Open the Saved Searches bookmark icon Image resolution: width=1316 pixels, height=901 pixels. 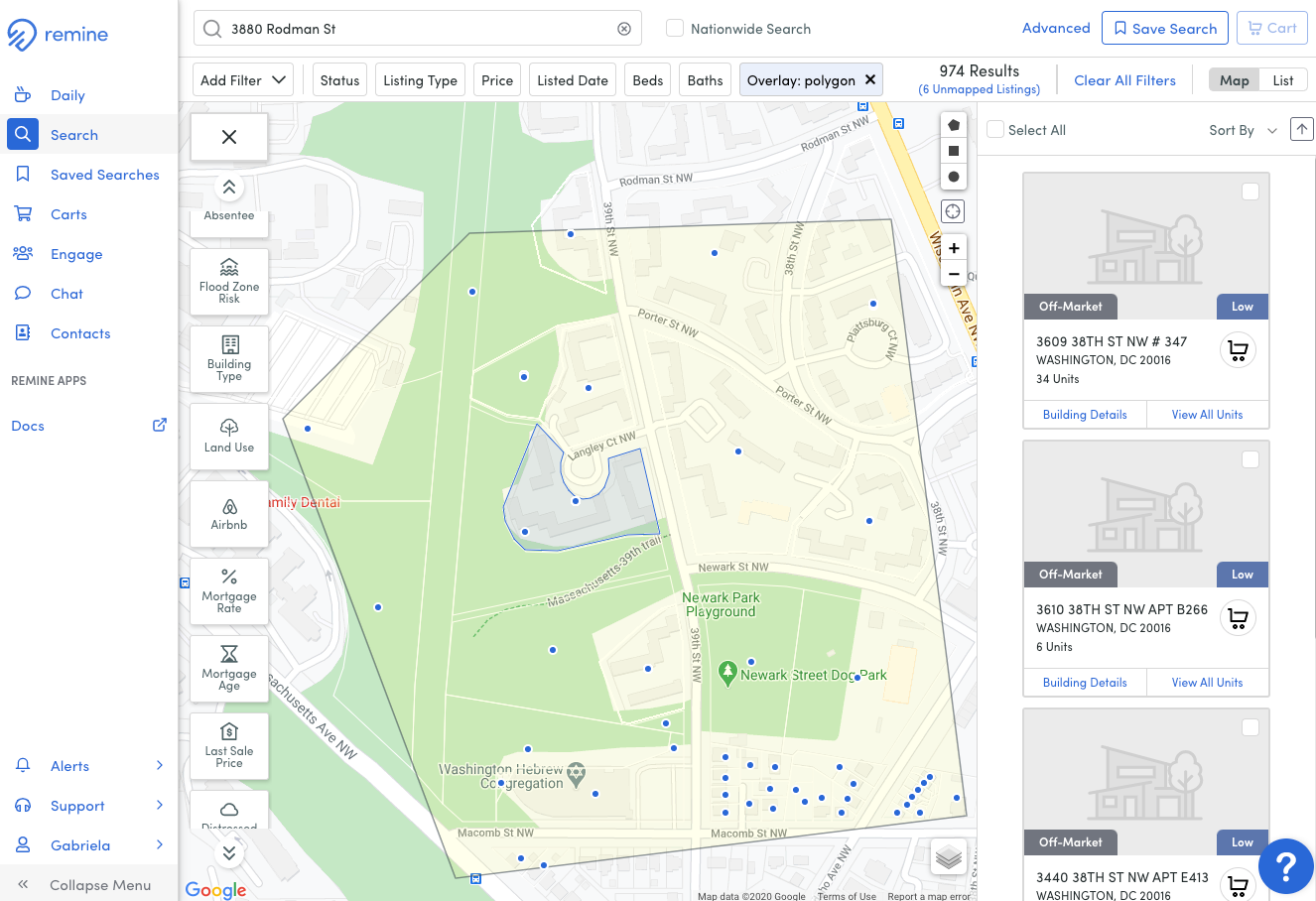(23, 175)
